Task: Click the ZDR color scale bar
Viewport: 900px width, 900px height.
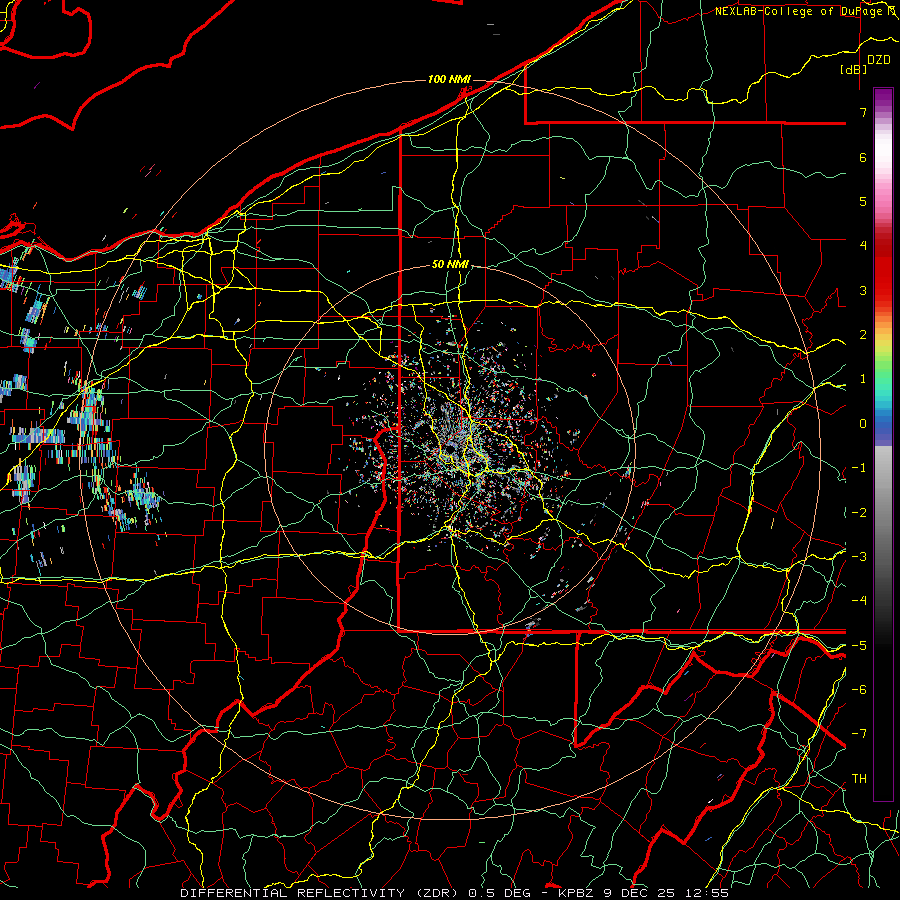Action: pyautogui.click(x=883, y=444)
